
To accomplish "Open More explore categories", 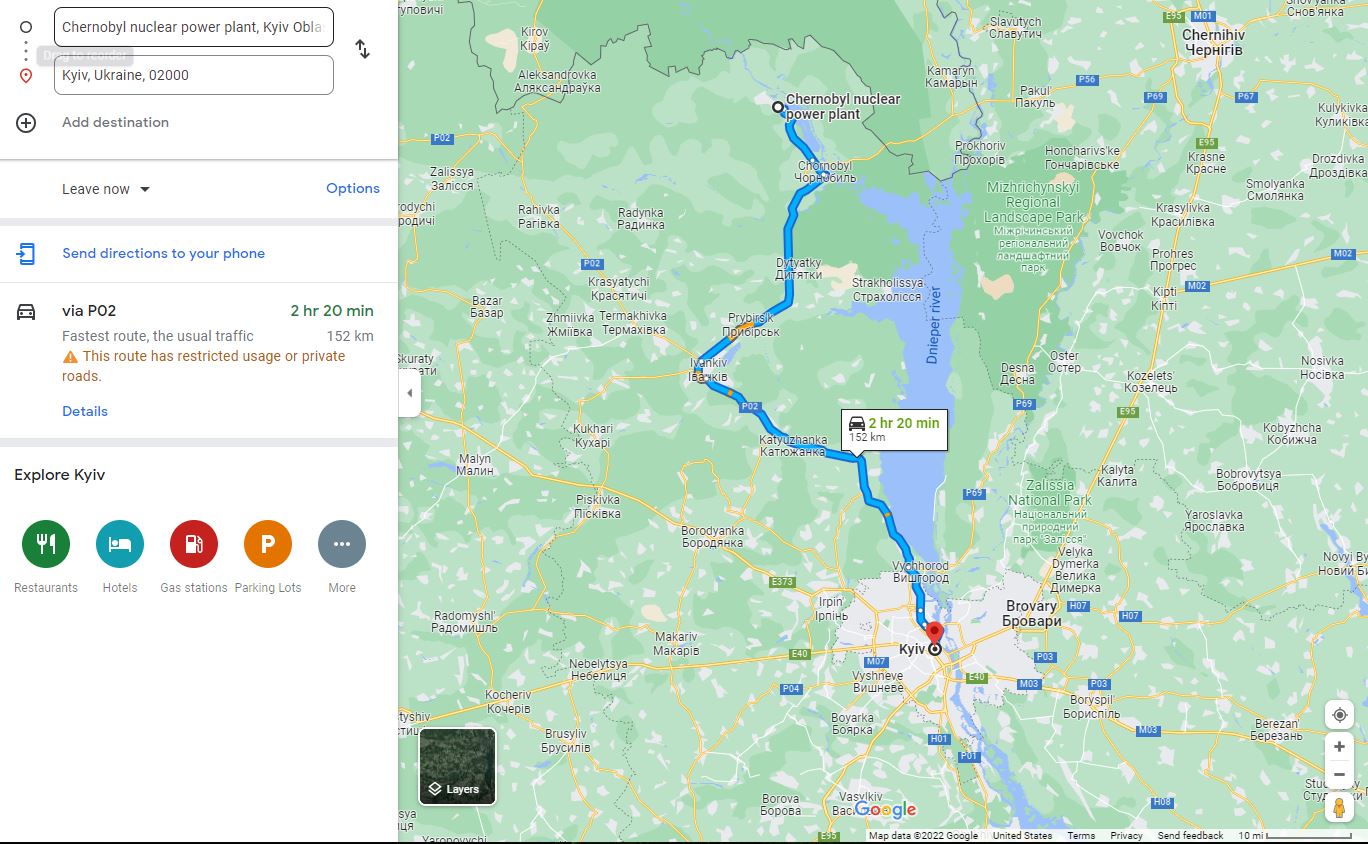I will click(x=342, y=545).
